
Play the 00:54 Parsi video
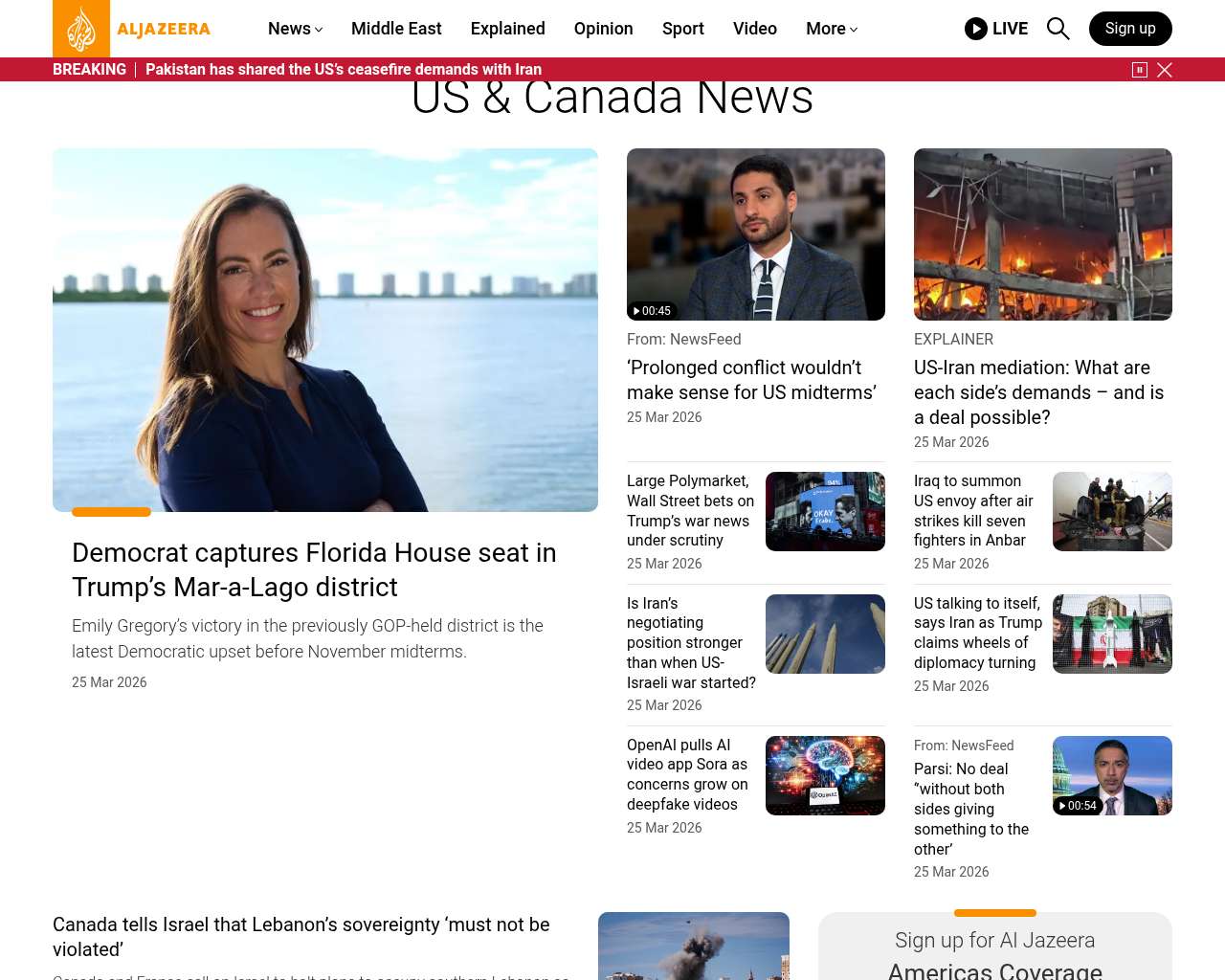click(1112, 775)
